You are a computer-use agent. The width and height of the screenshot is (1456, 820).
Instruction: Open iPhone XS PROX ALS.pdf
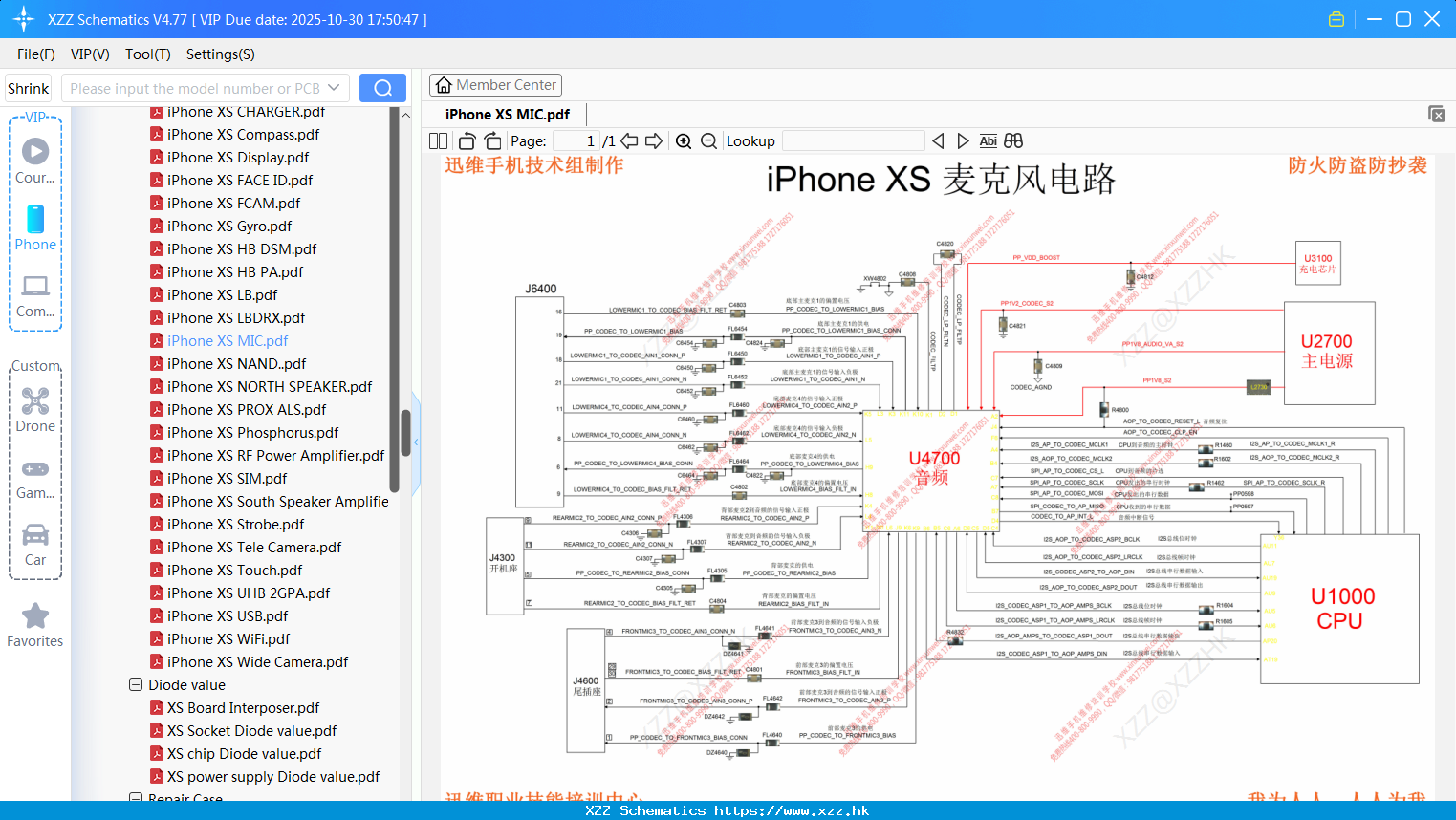[247, 410]
